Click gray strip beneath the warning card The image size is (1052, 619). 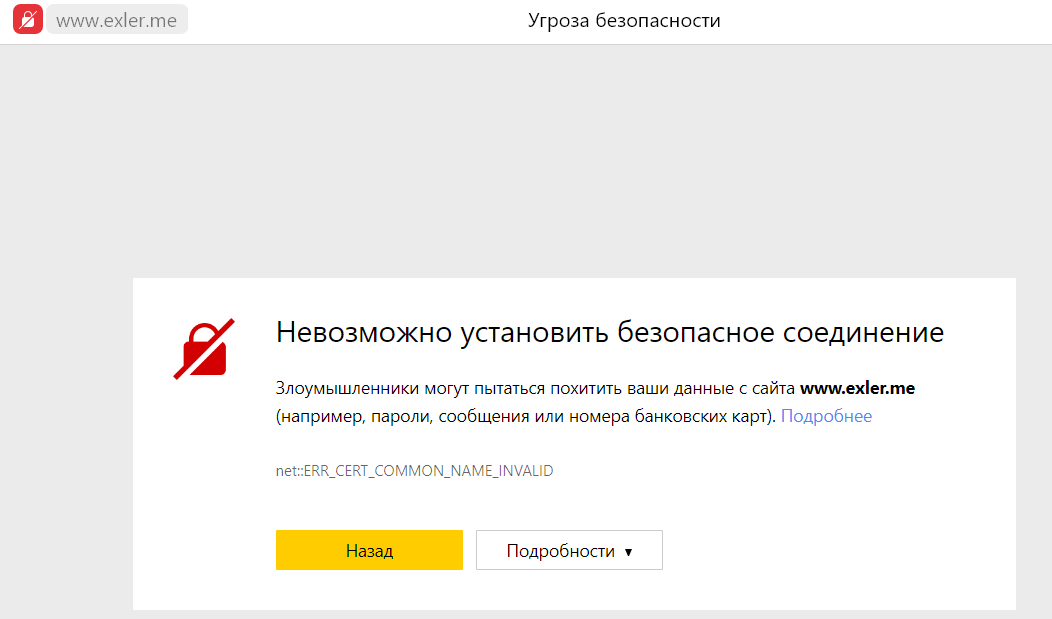[x=574, y=614]
